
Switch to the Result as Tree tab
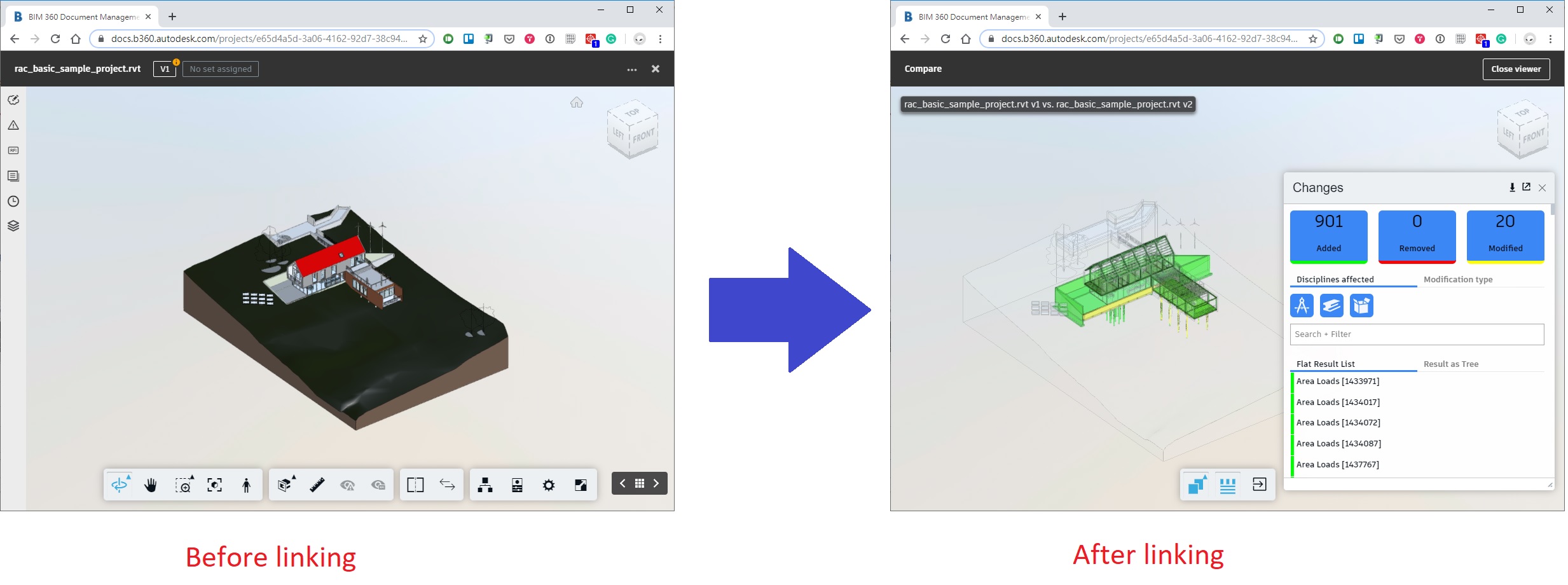(x=1452, y=364)
